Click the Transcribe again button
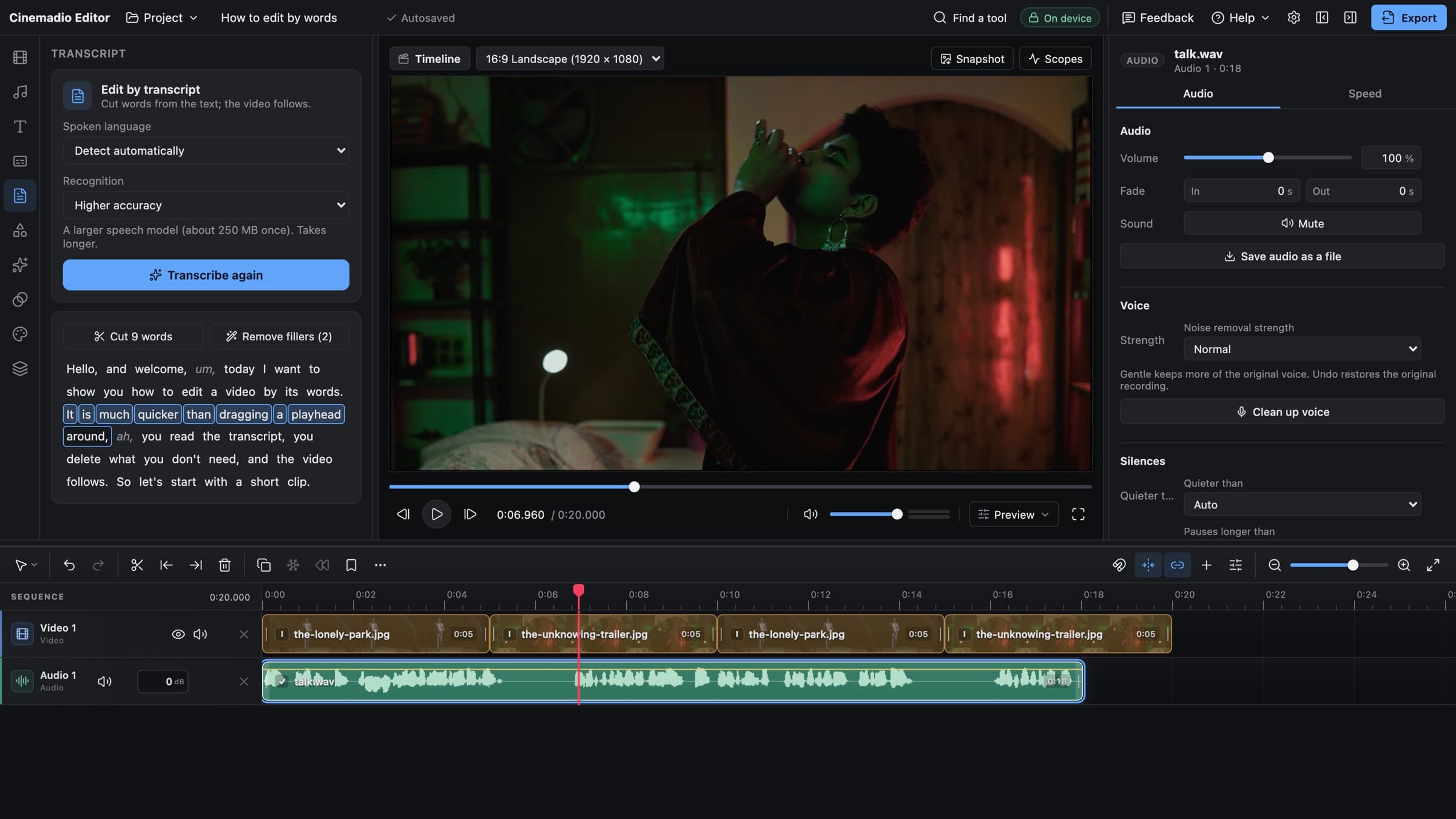This screenshot has height=819, width=1456. point(206,275)
